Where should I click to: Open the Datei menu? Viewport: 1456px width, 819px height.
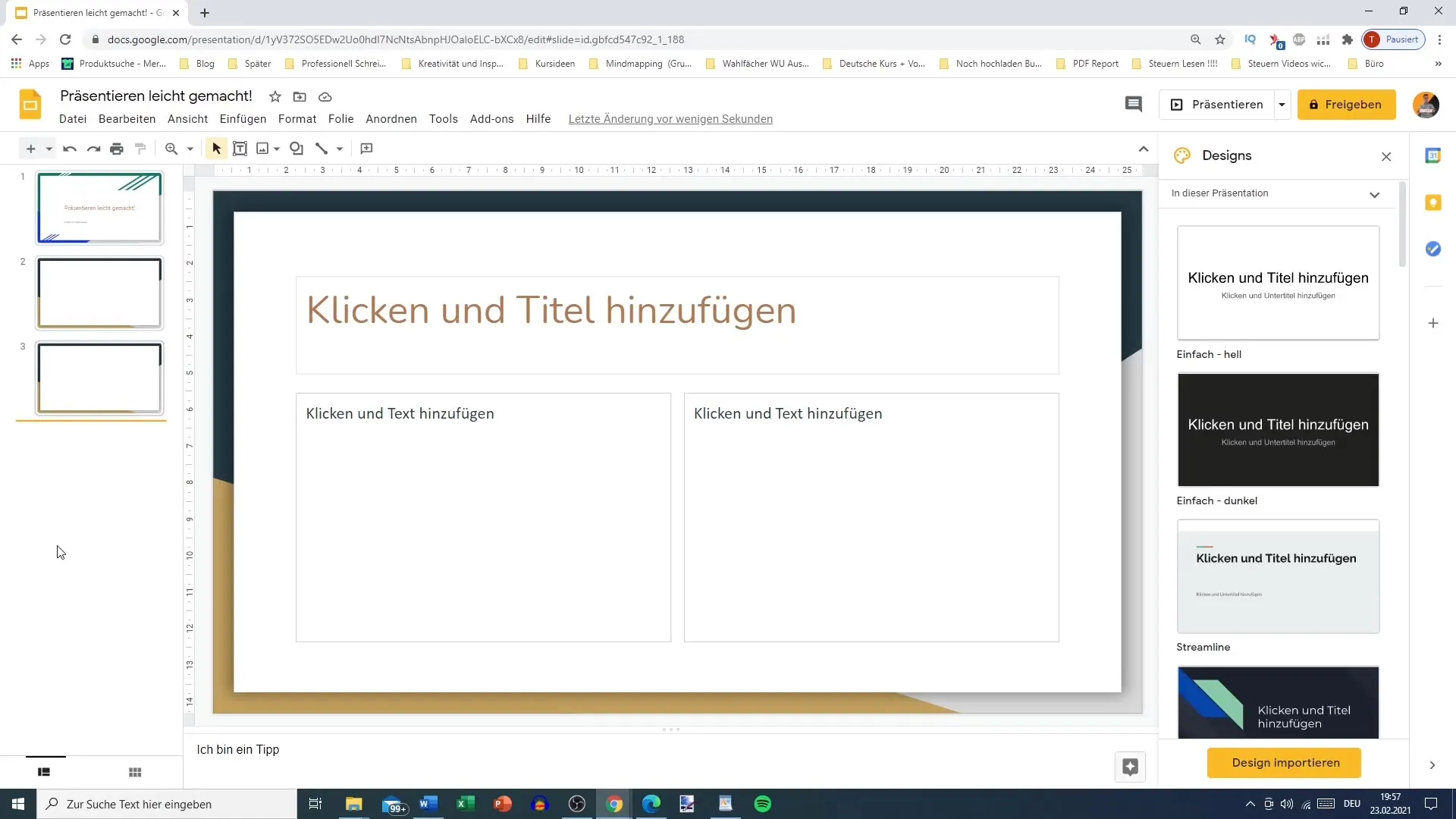[73, 119]
